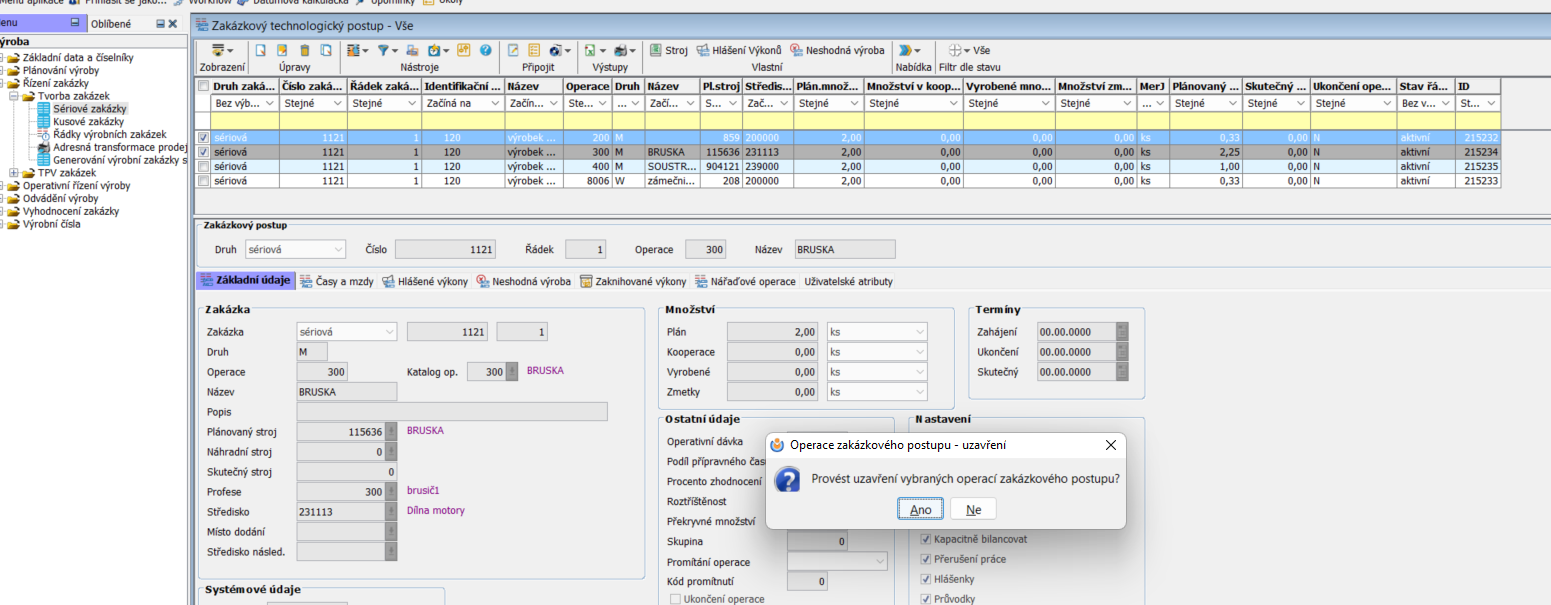The height and width of the screenshot is (605, 1551).
Task: Click the new record icon in Úpravy
Action: (x=260, y=50)
